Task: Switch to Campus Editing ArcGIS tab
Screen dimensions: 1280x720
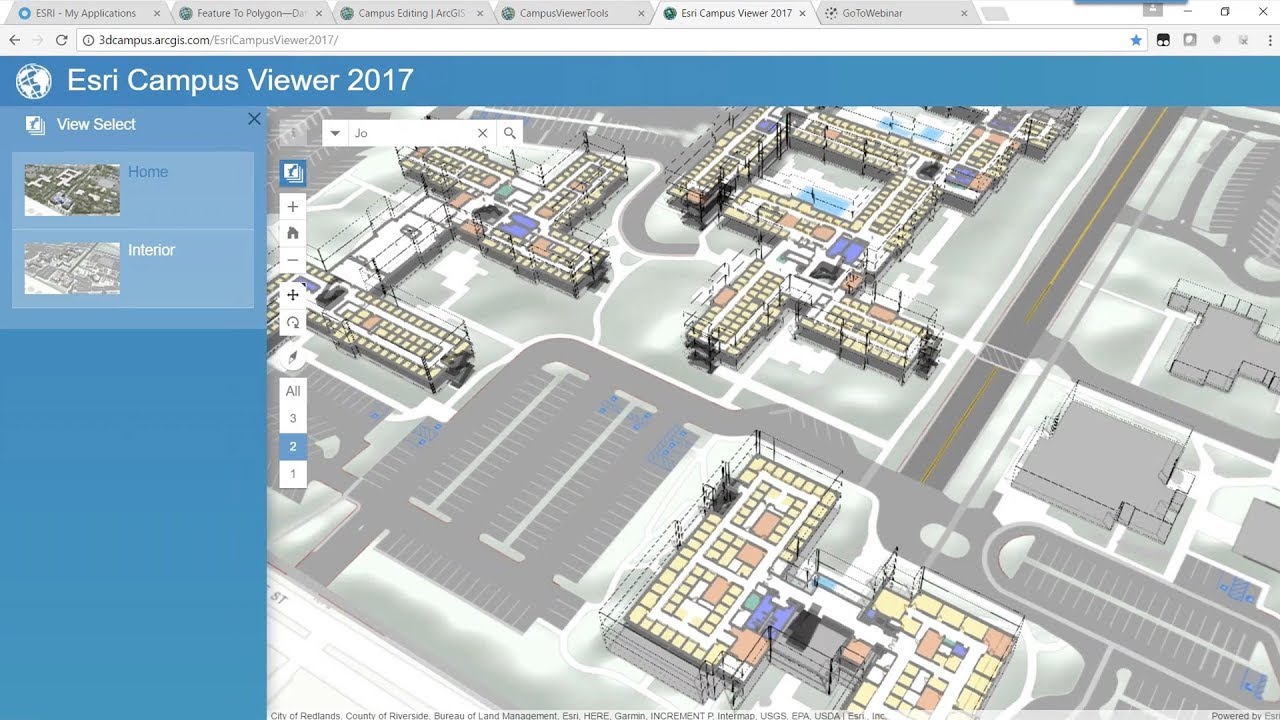Action: point(410,13)
